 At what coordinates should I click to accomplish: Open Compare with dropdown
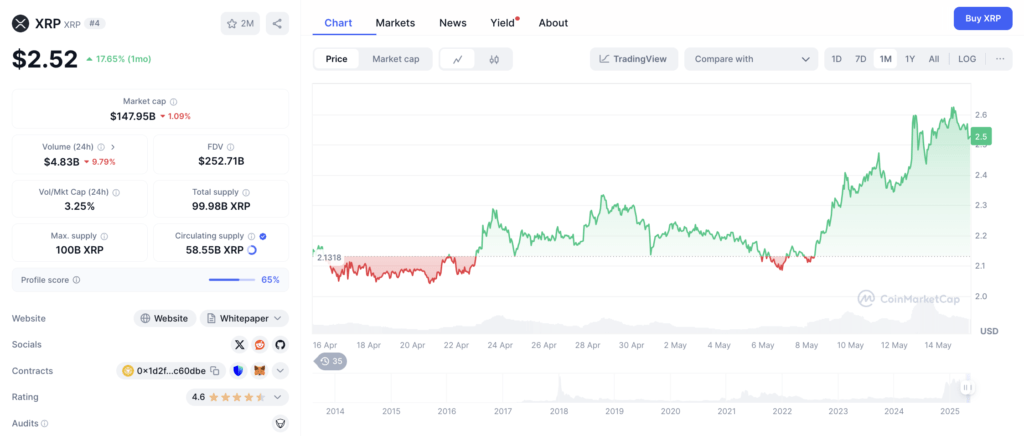pyautogui.click(x=751, y=59)
